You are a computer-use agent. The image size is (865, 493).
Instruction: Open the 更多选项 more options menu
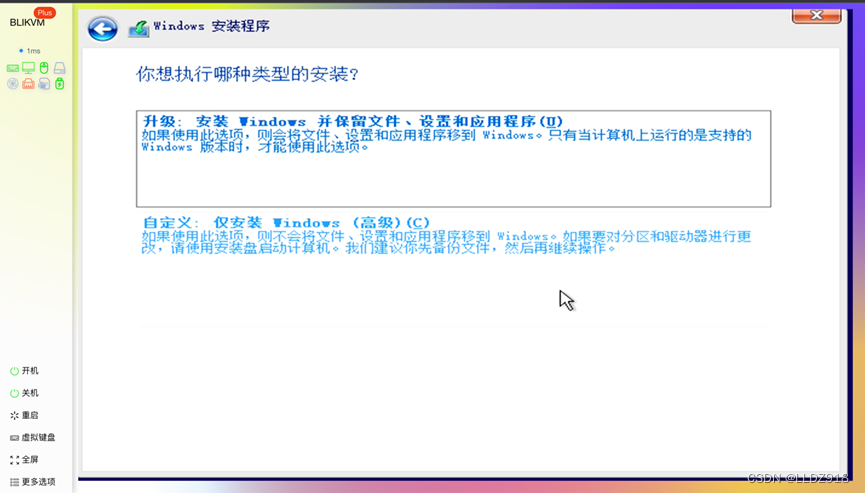coord(33,481)
